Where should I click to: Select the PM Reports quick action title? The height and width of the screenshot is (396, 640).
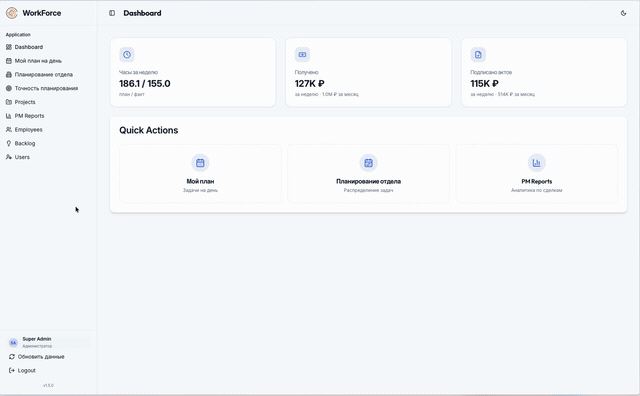[x=536, y=181]
